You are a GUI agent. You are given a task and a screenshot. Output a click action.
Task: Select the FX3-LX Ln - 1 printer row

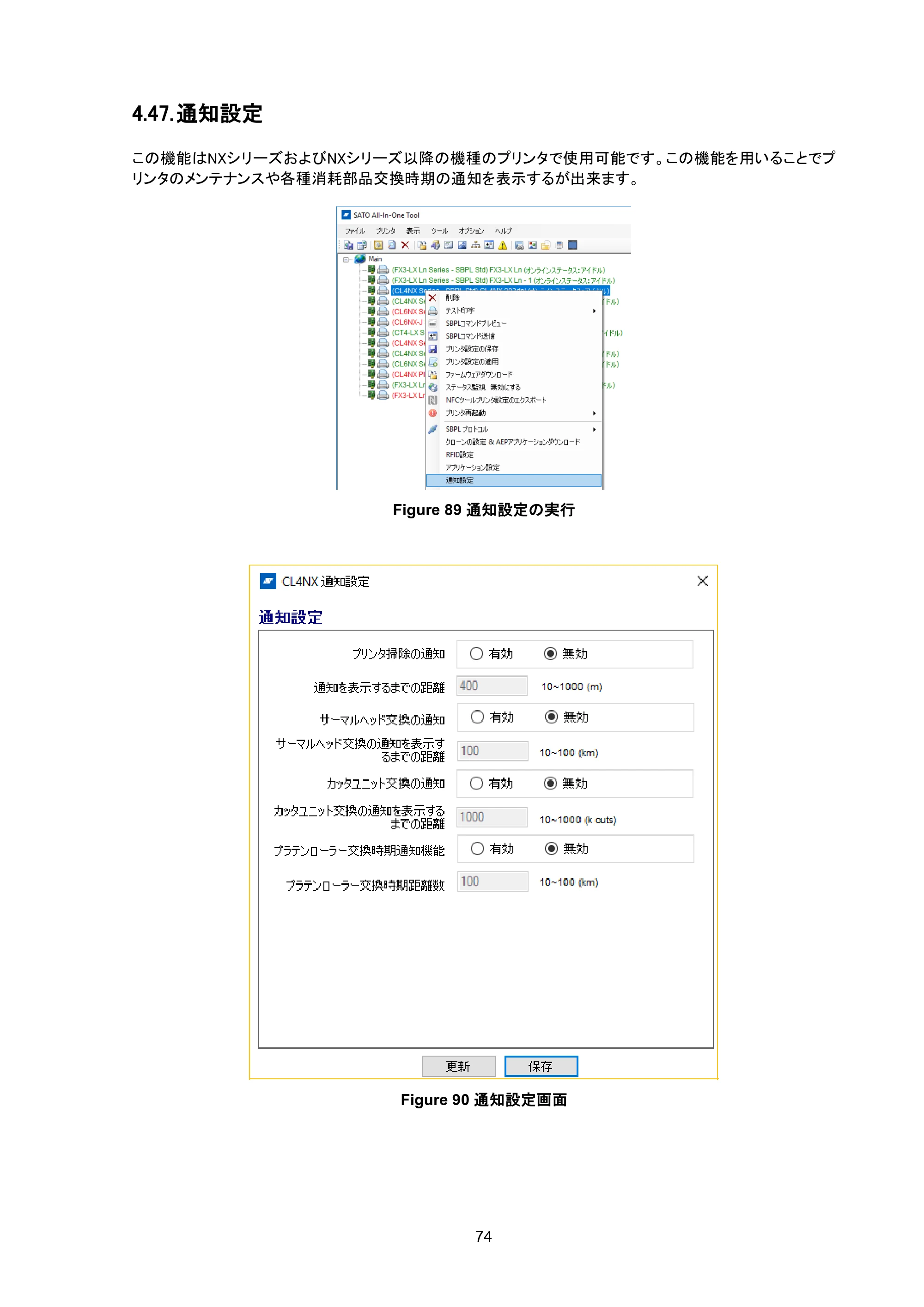pos(503,280)
